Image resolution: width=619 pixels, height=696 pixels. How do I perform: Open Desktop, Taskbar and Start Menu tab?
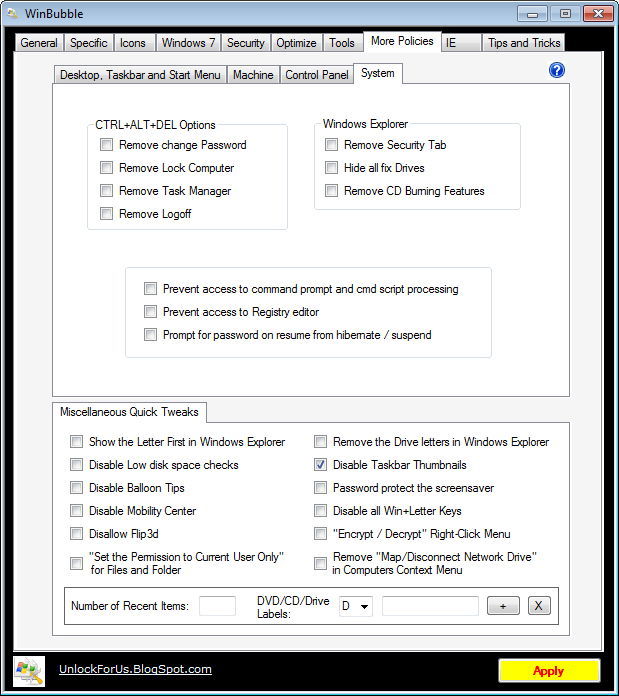click(141, 75)
